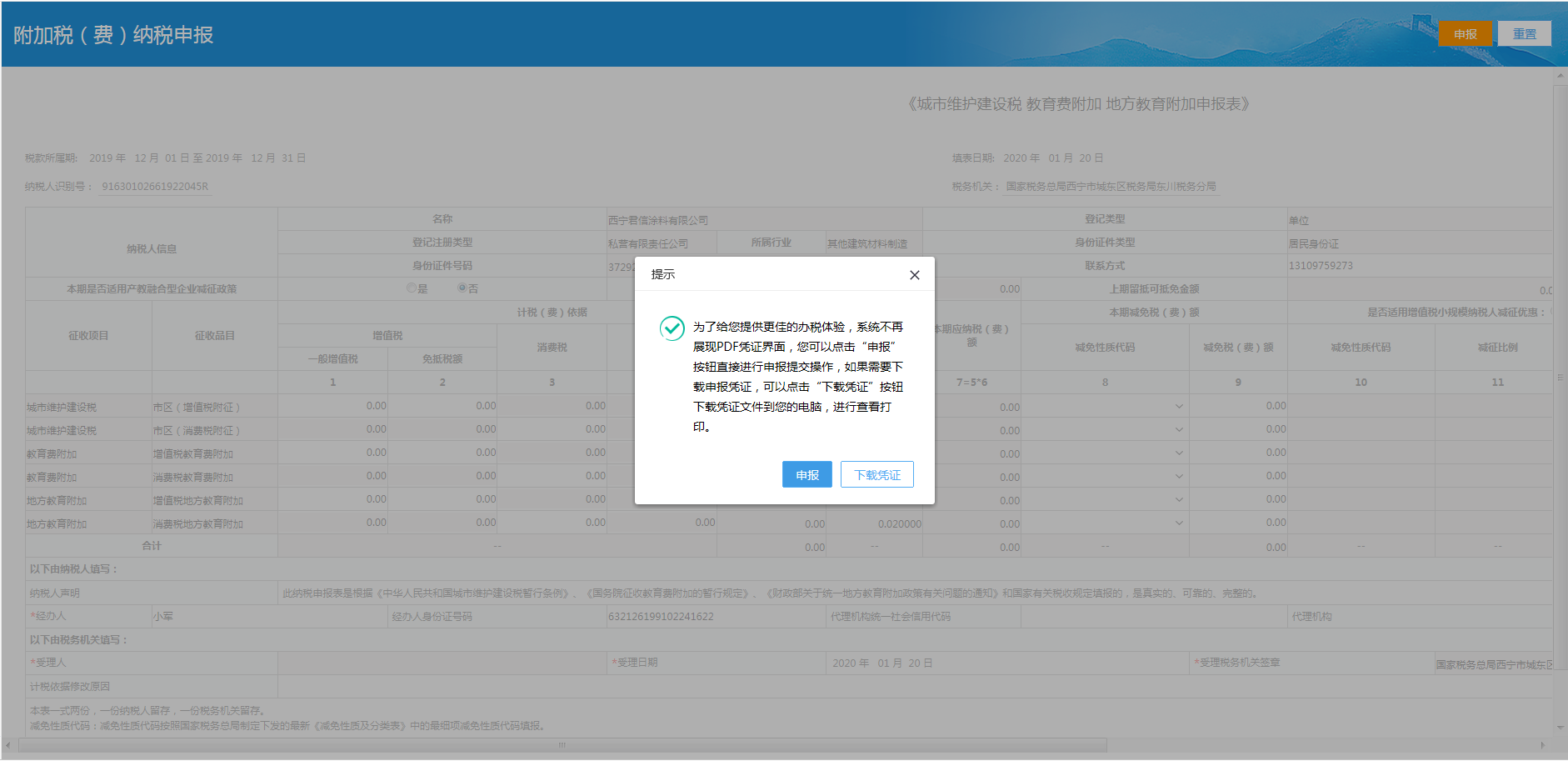Click the horizontal scrollbar thumb

click(562, 745)
